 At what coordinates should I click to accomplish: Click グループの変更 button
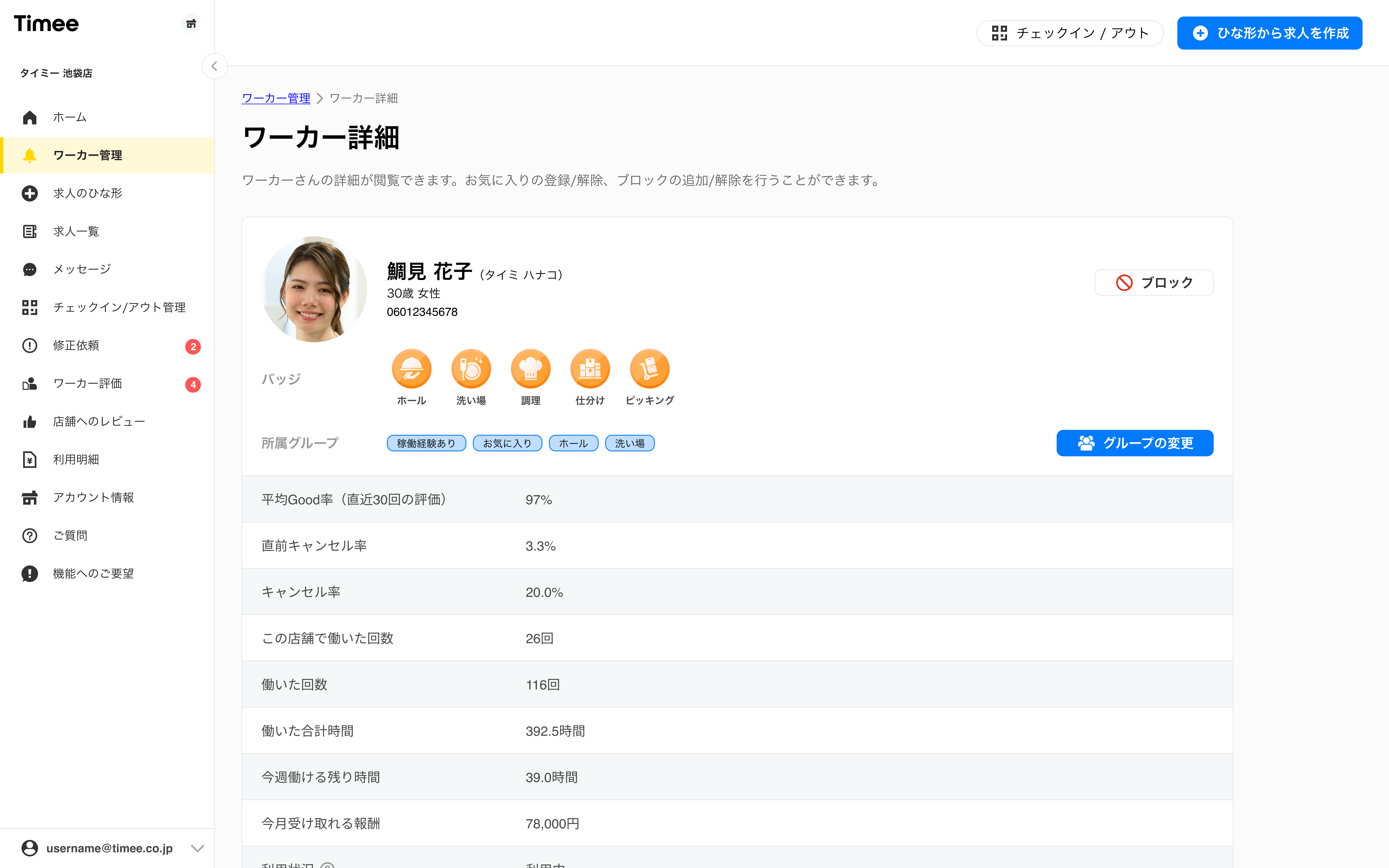point(1135,443)
